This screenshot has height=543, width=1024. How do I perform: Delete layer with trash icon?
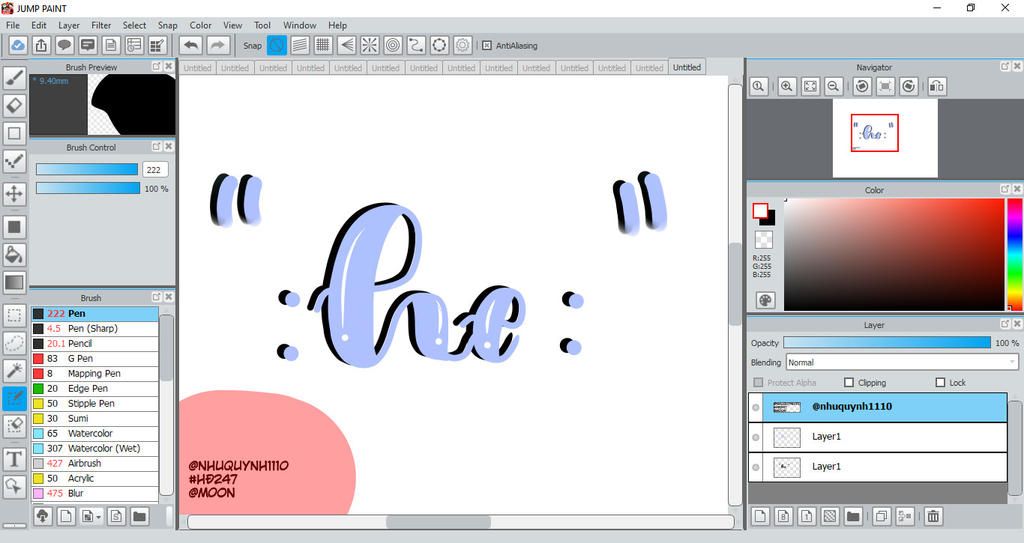(x=933, y=516)
